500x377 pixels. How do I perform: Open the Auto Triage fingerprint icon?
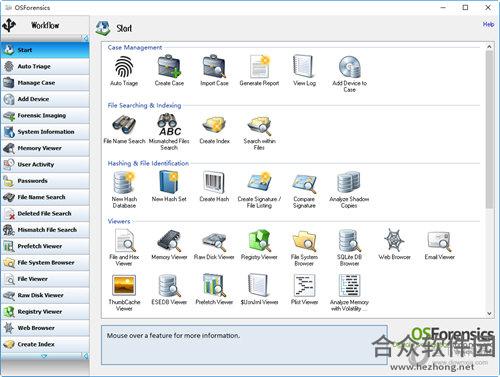tap(124, 67)
